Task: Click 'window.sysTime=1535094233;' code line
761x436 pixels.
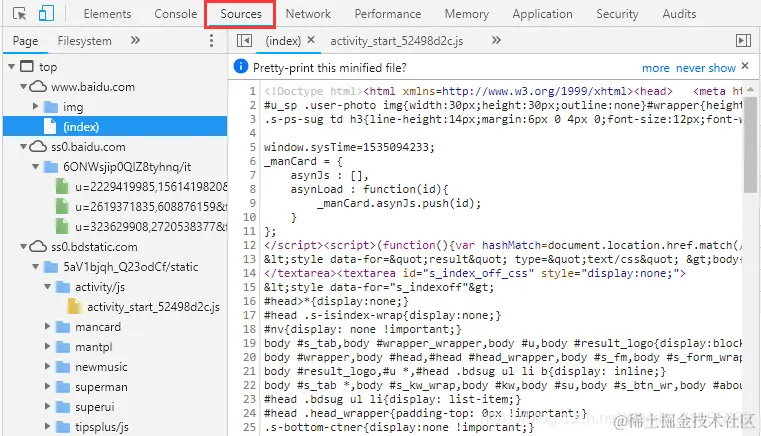Action: pyautogui.click(x=349, y=147)
